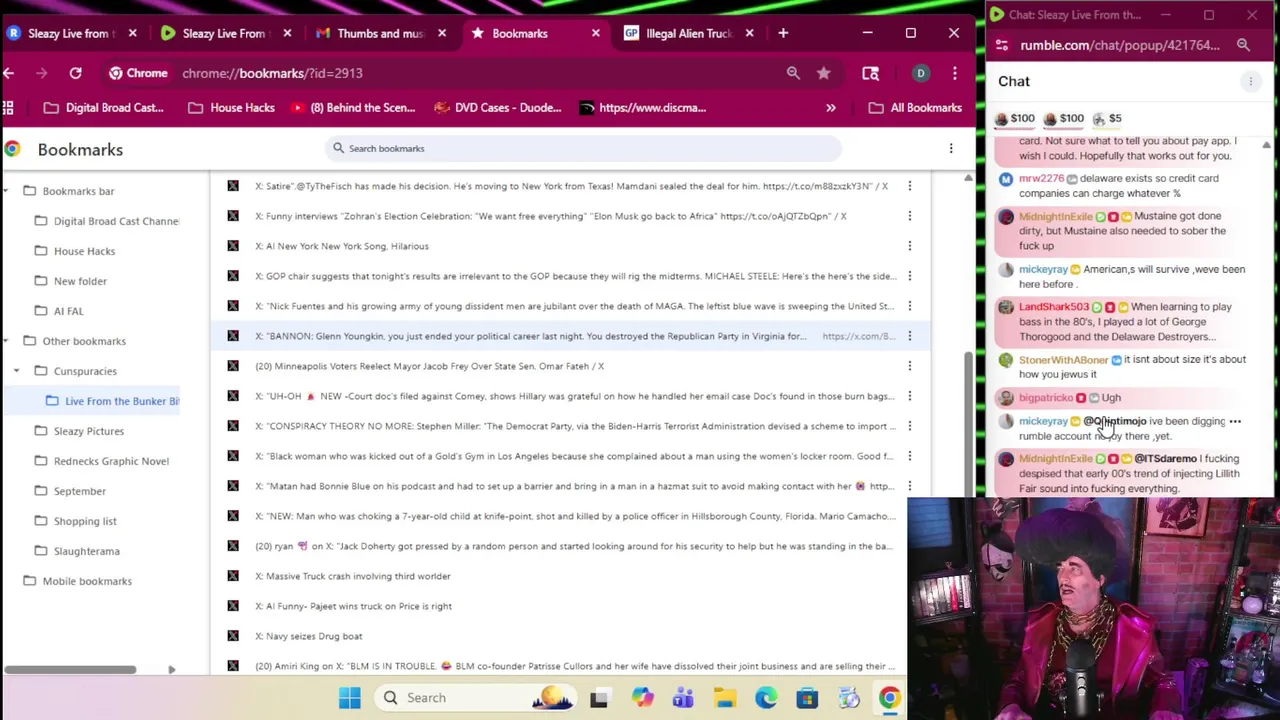Zoom icon in Rumble chat popup address bar
This screenshot has height=720, width=1280.
pos(1243,45)
